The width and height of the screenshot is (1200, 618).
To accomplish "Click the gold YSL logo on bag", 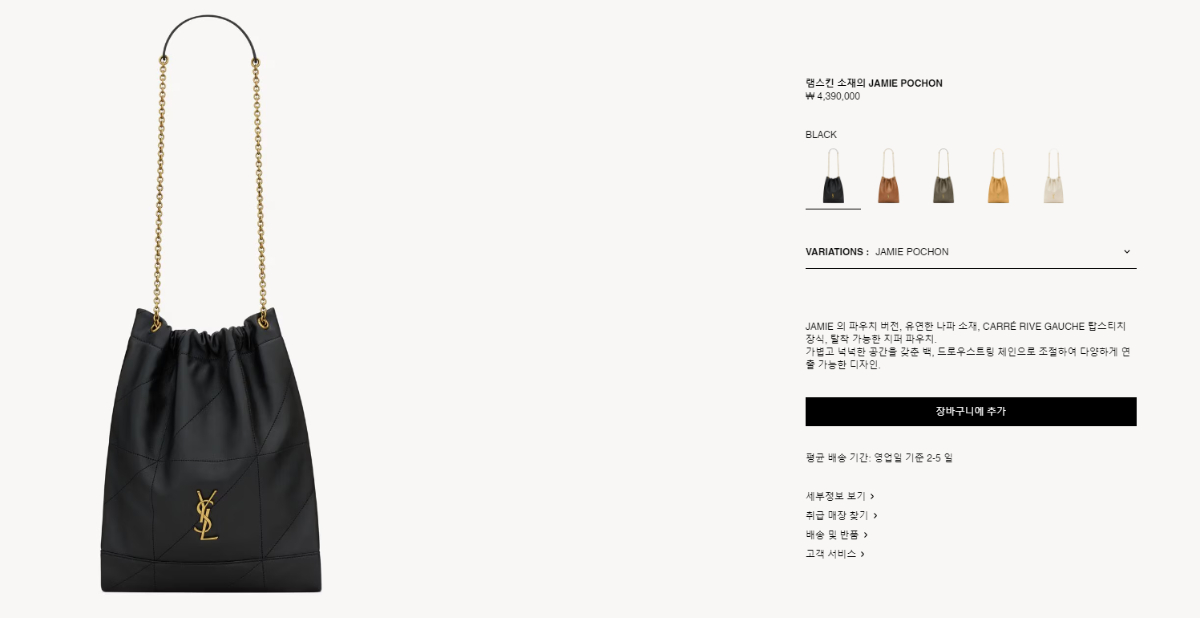I will [207, 515].
